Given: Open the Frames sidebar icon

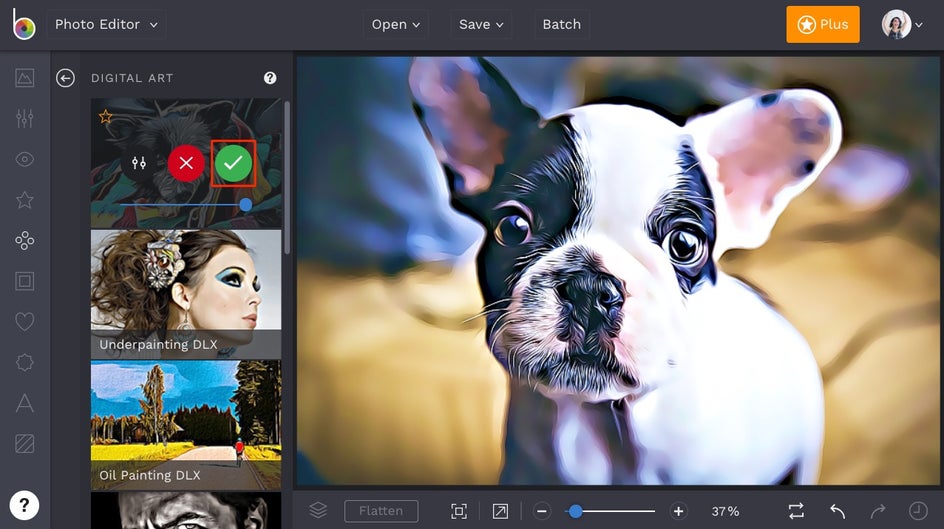Looking at the screenshot, I should (25, 281).
